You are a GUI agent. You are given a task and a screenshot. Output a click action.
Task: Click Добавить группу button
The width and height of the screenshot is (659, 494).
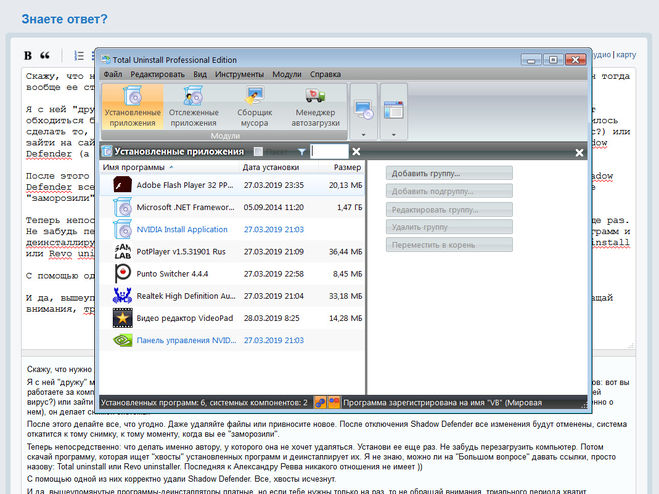tap(449, 173)
